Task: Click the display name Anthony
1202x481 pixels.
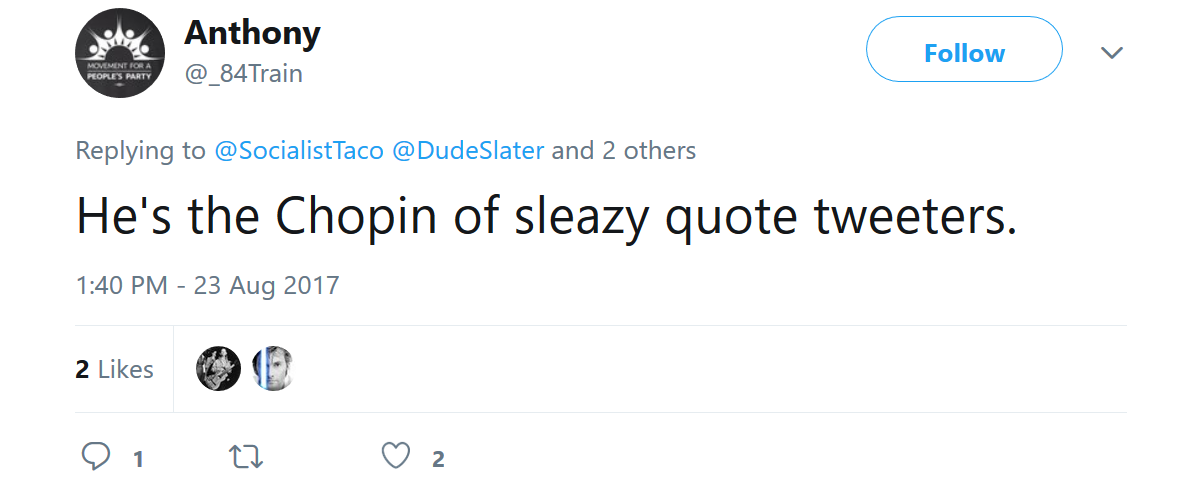Action: pyautogui.click(x=252, y=33)
